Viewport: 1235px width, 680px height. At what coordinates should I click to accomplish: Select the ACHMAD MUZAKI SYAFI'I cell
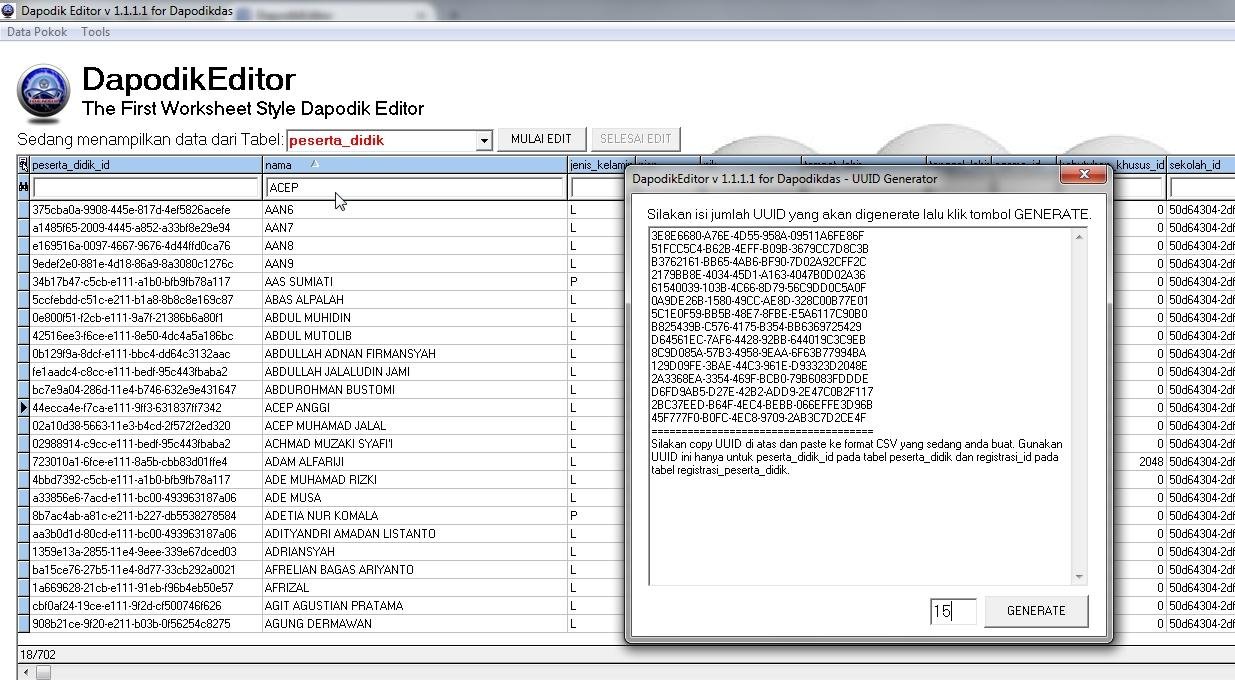point(415,444)
